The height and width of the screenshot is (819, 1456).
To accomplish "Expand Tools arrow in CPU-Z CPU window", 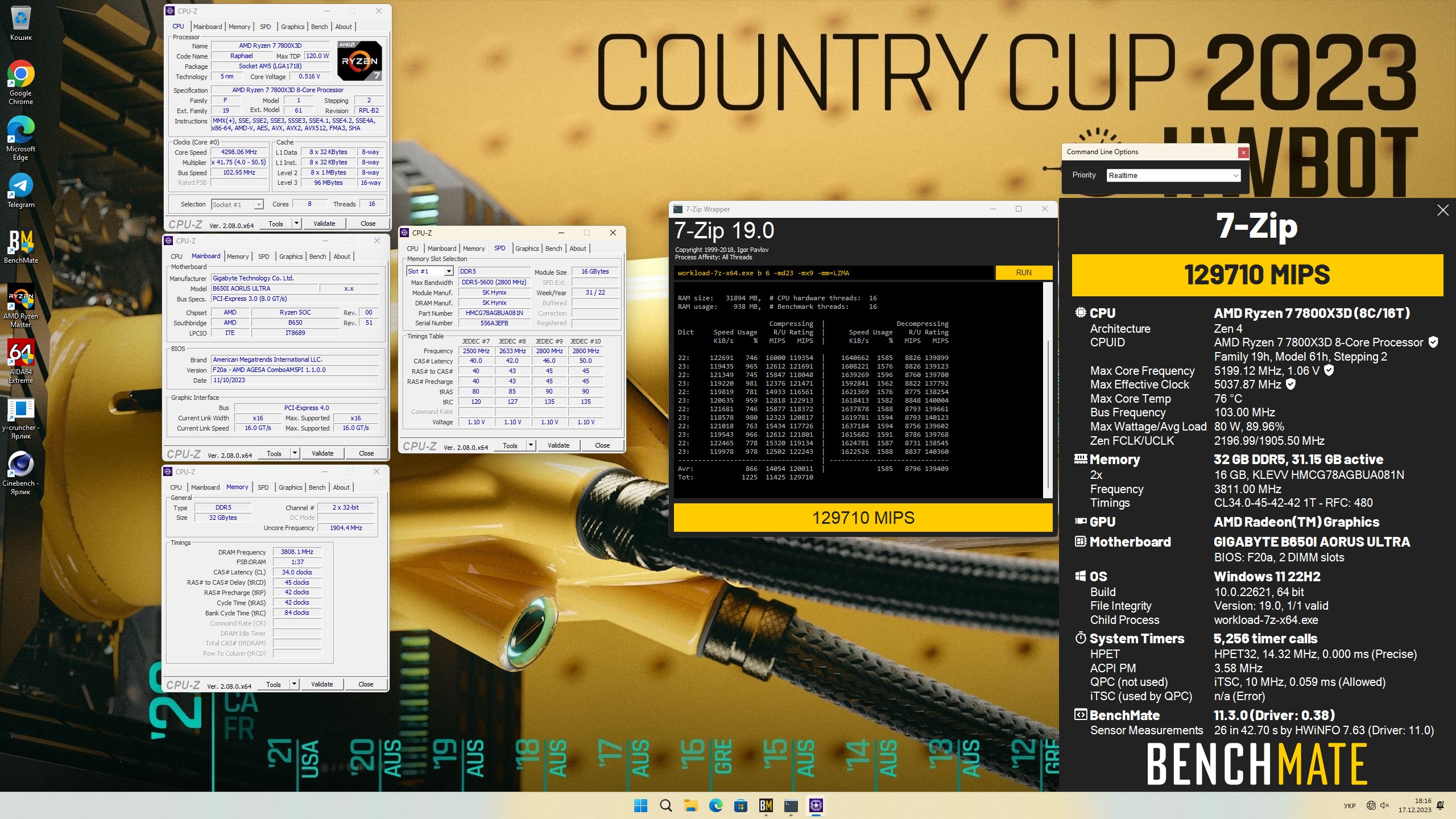I will pos(296,224).
